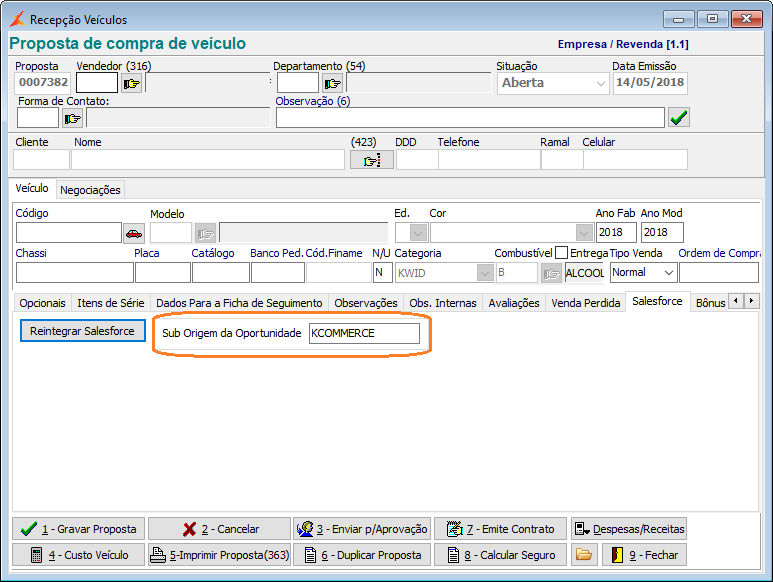
Task: Open Forma de Contato lookup icon
Action: (72, 118)
